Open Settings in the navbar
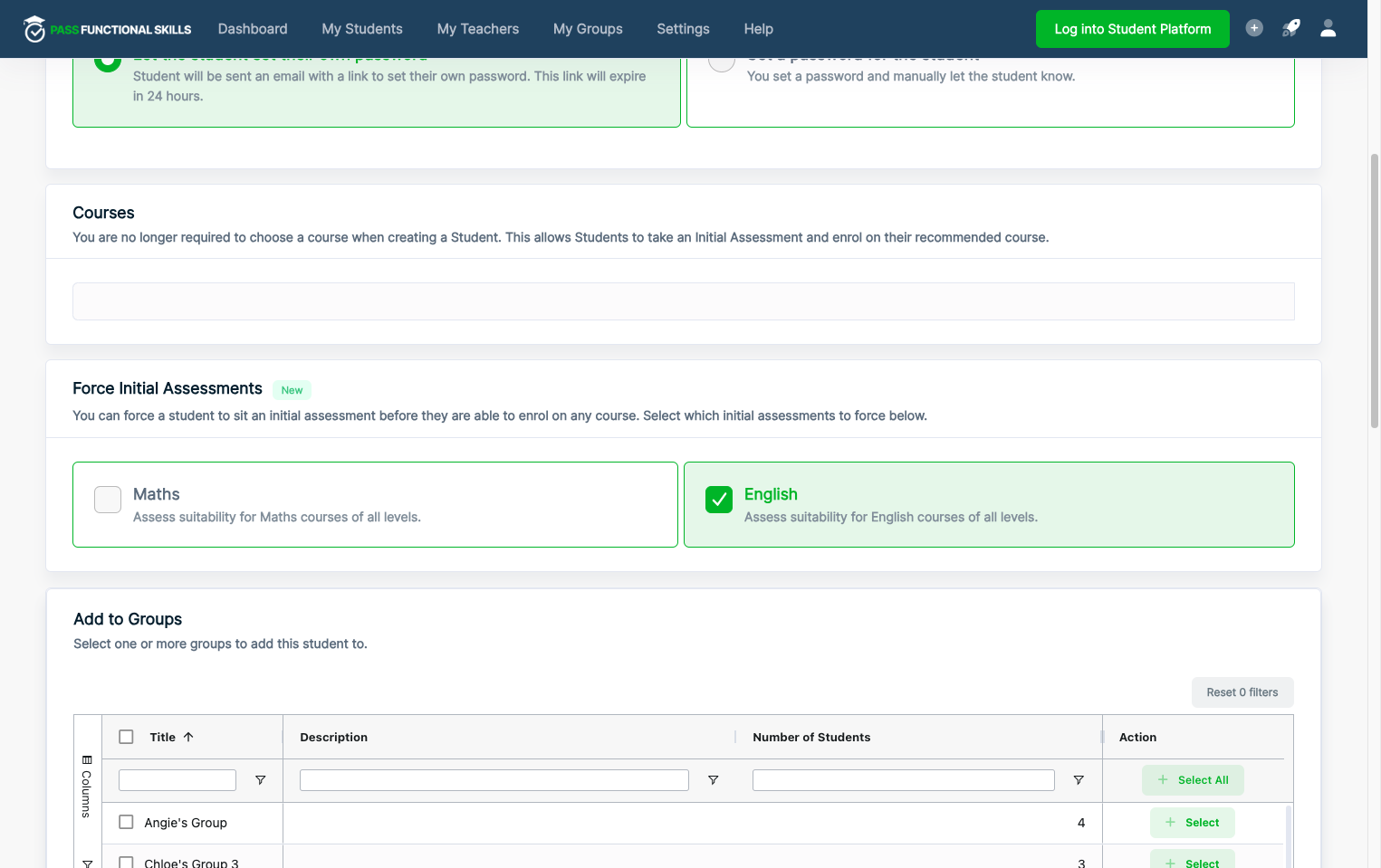 683,29
